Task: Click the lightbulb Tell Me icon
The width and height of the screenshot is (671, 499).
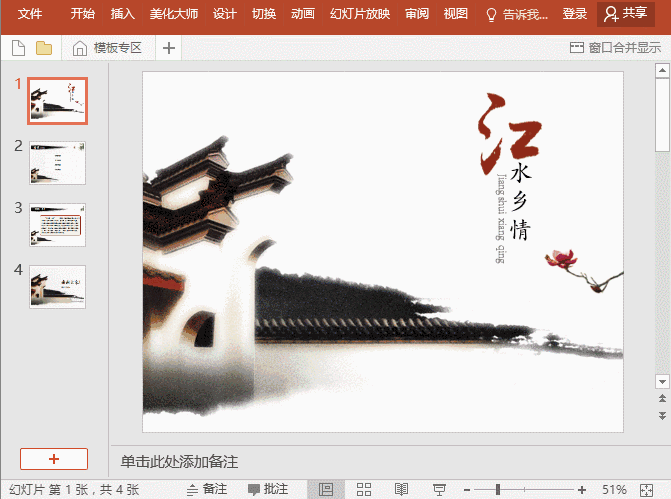Action: (x=491, y=14)
